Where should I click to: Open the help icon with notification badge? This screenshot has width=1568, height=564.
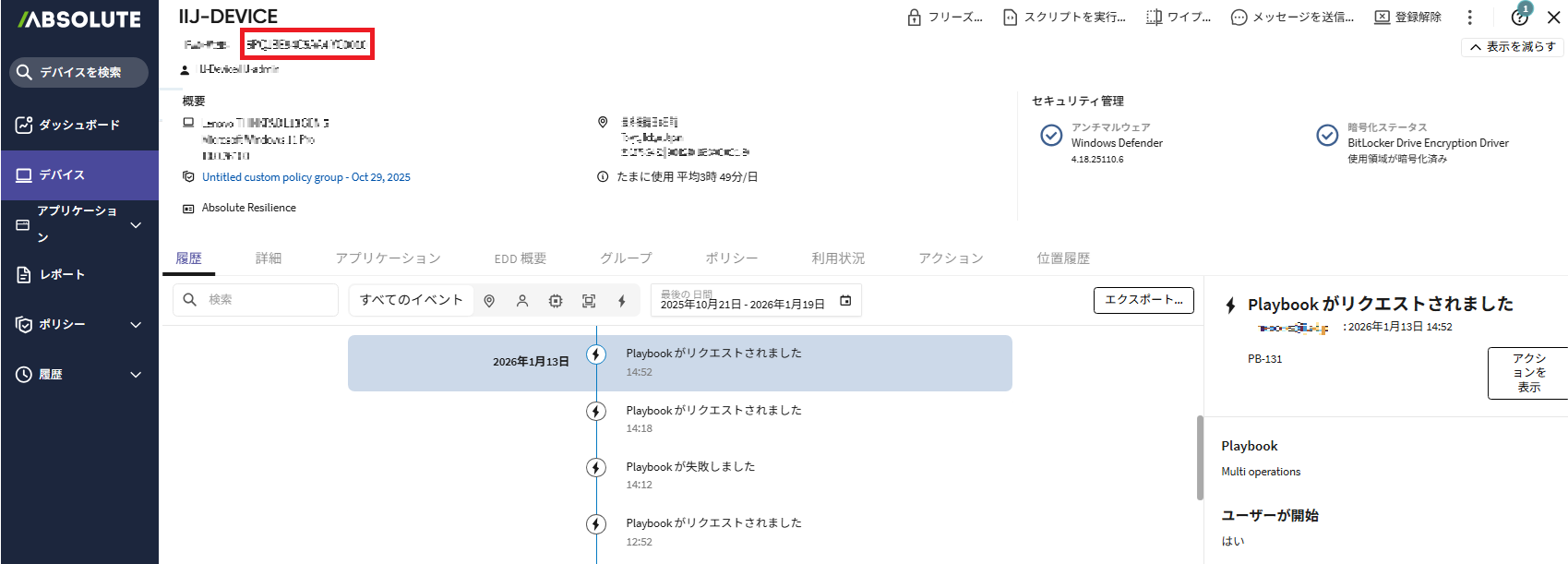tap(1519, 17)
